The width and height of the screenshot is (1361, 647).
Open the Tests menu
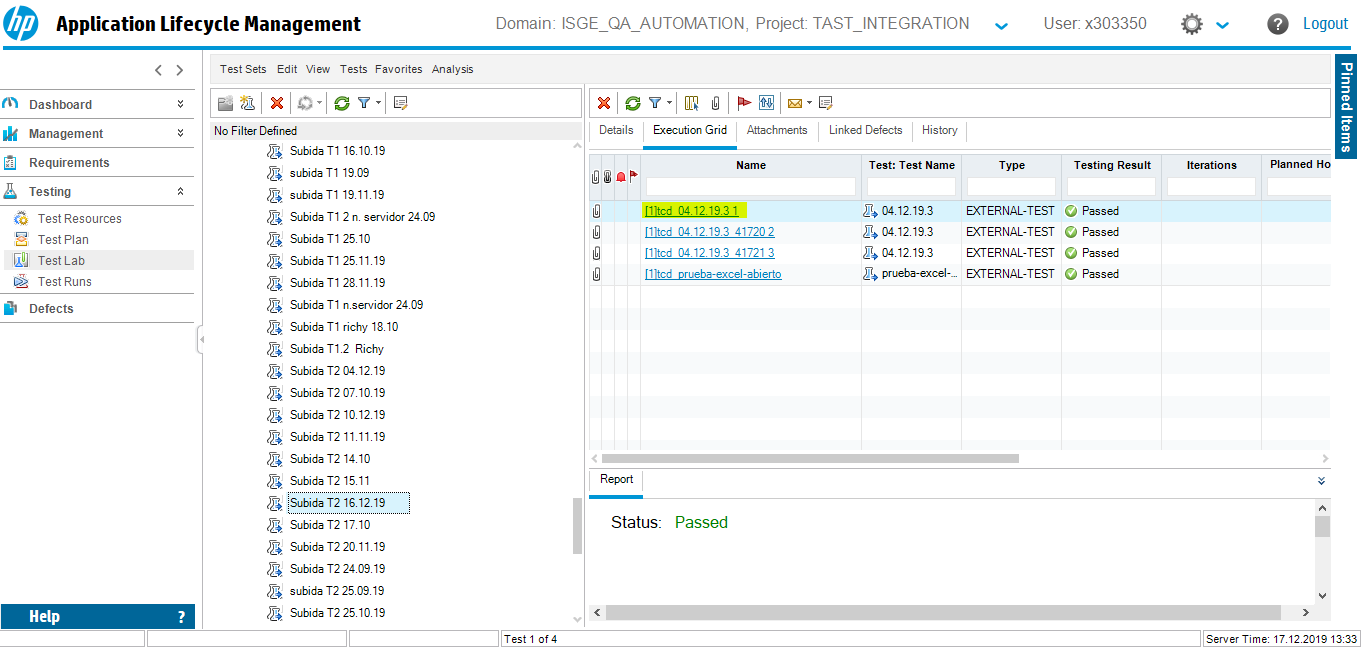pos(353,69)
